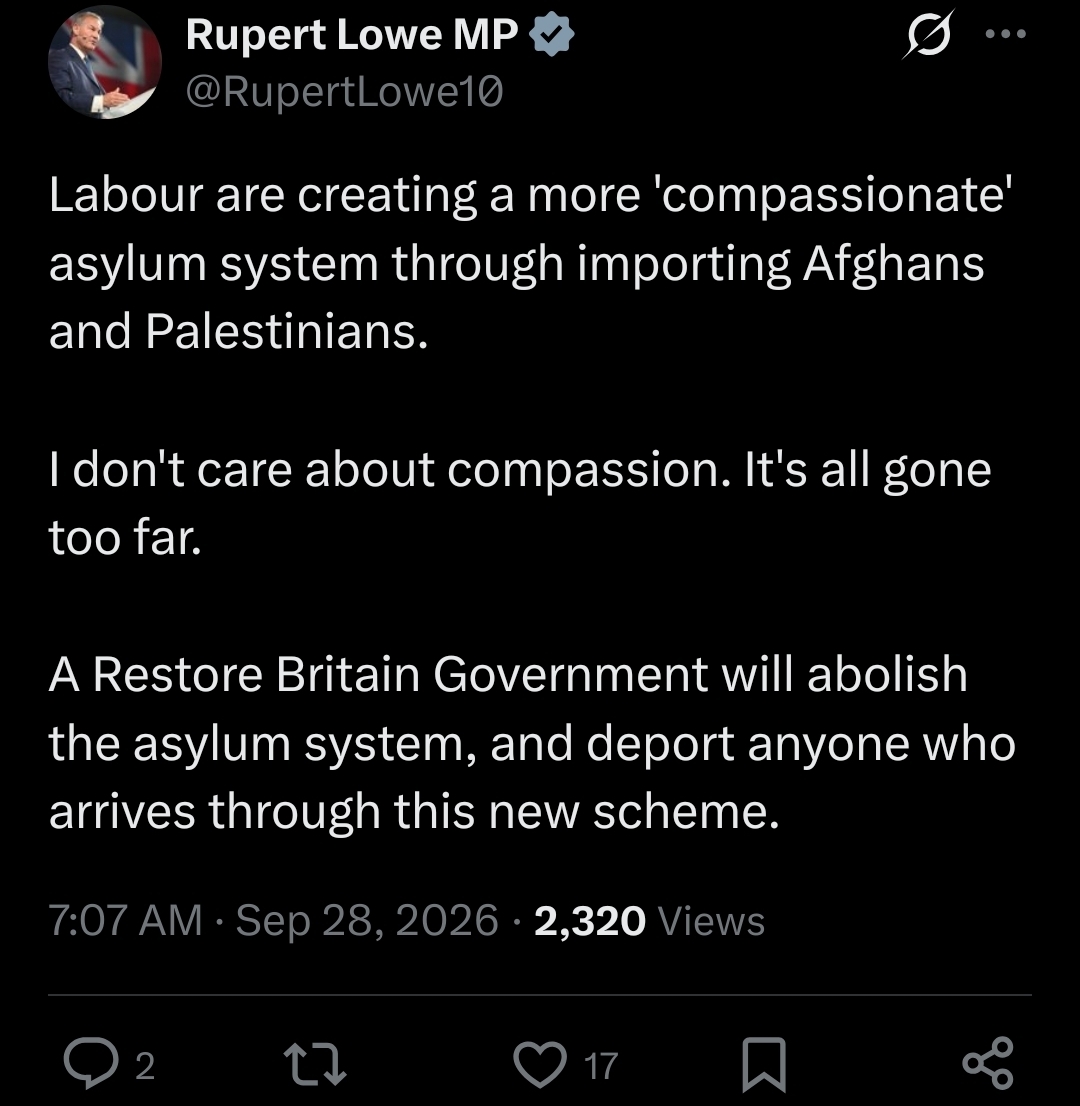Screen dimensions: 1080x1106
Task: Open the @RupertLowe10 handle link
Action: [344, 92]
